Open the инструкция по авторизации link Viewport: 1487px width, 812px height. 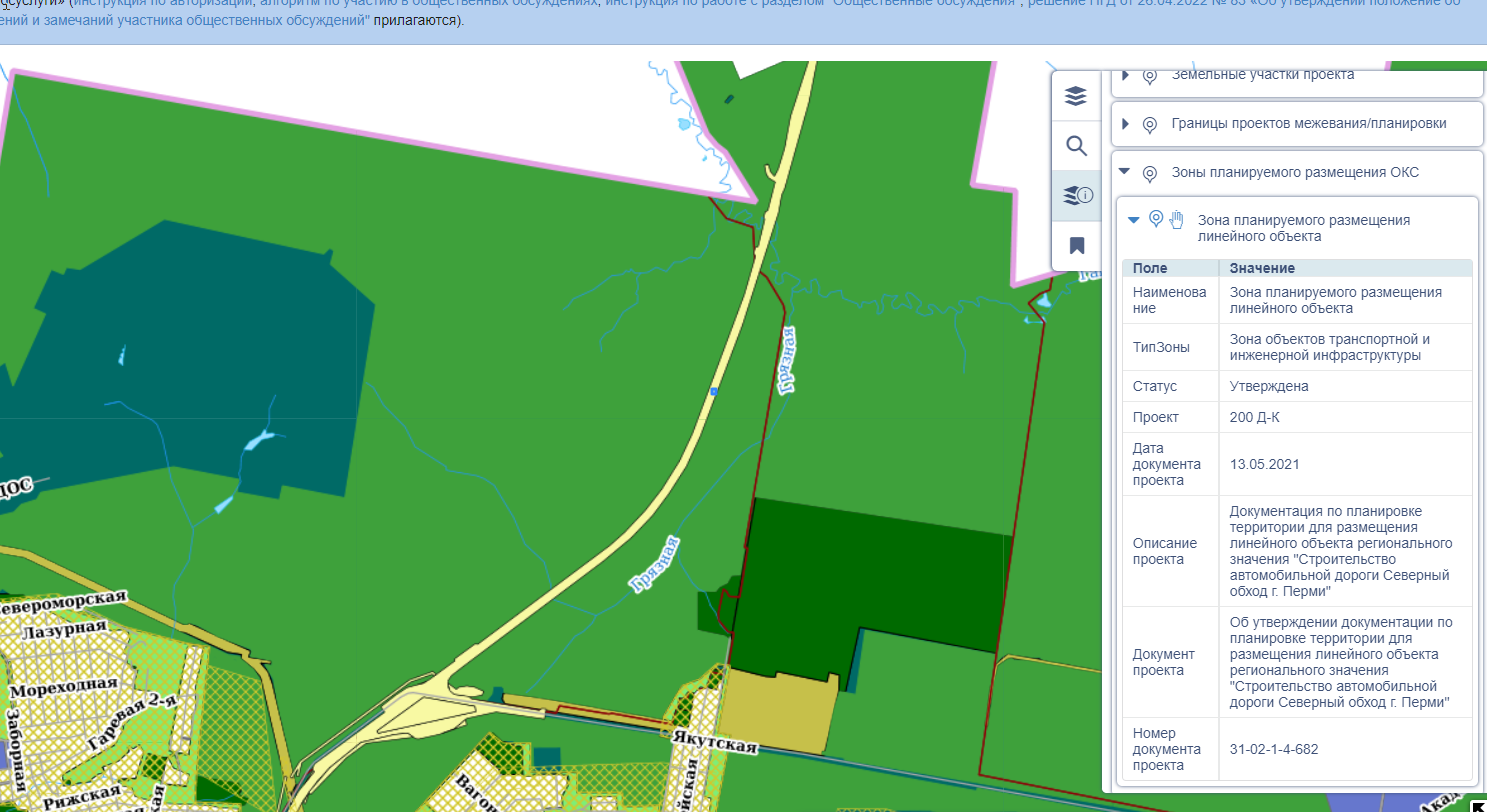163,4
